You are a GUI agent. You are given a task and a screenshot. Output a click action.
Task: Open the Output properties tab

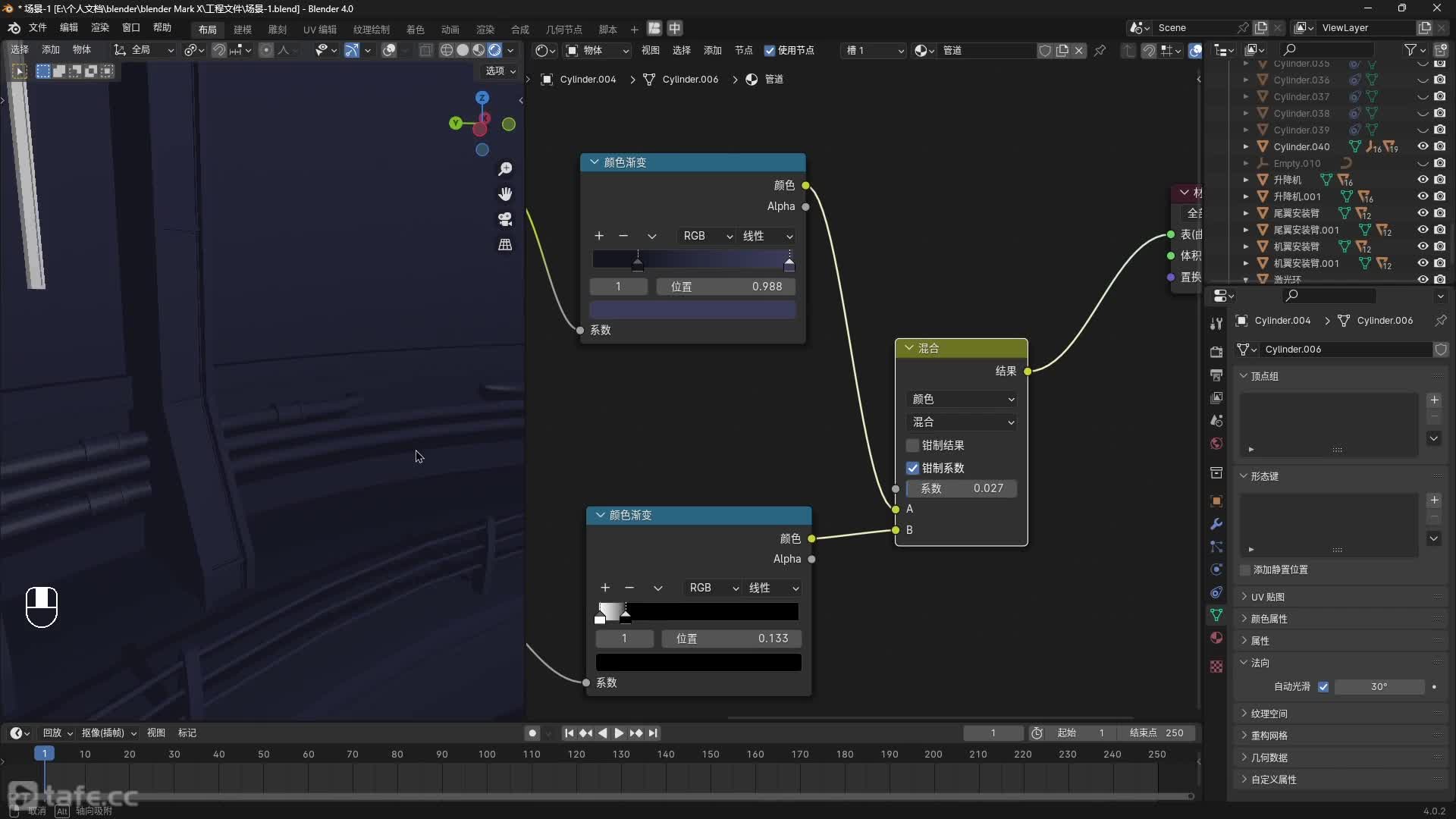[x=1216, y=375]
